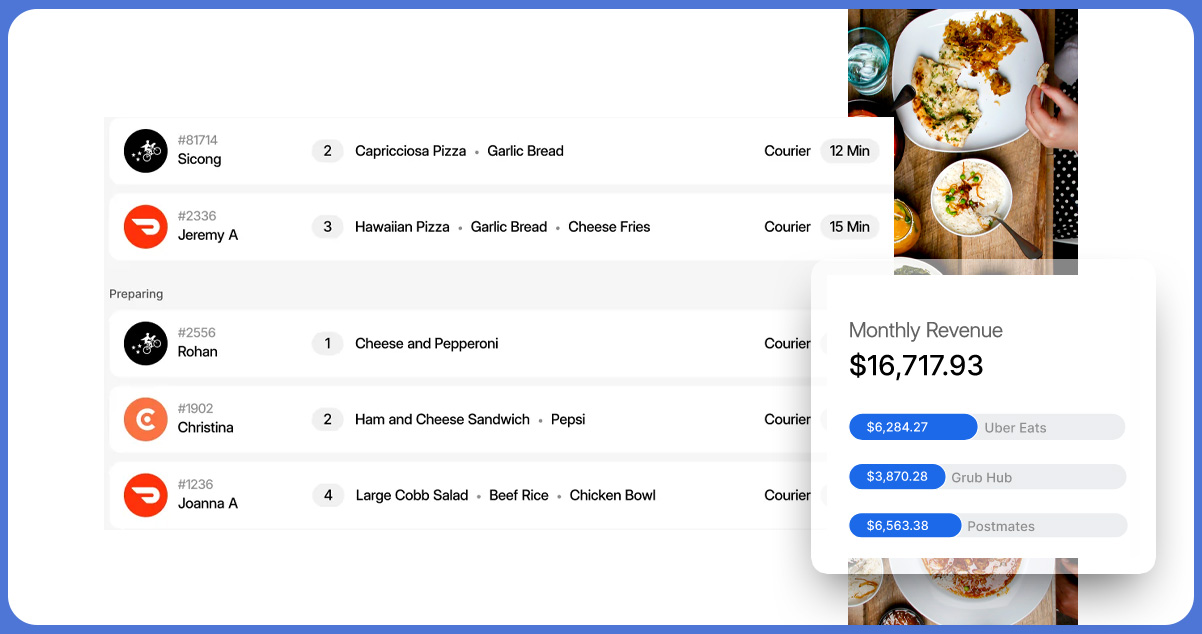Click the 15 Min courier time pill
1202x634 pixels.
849,227
